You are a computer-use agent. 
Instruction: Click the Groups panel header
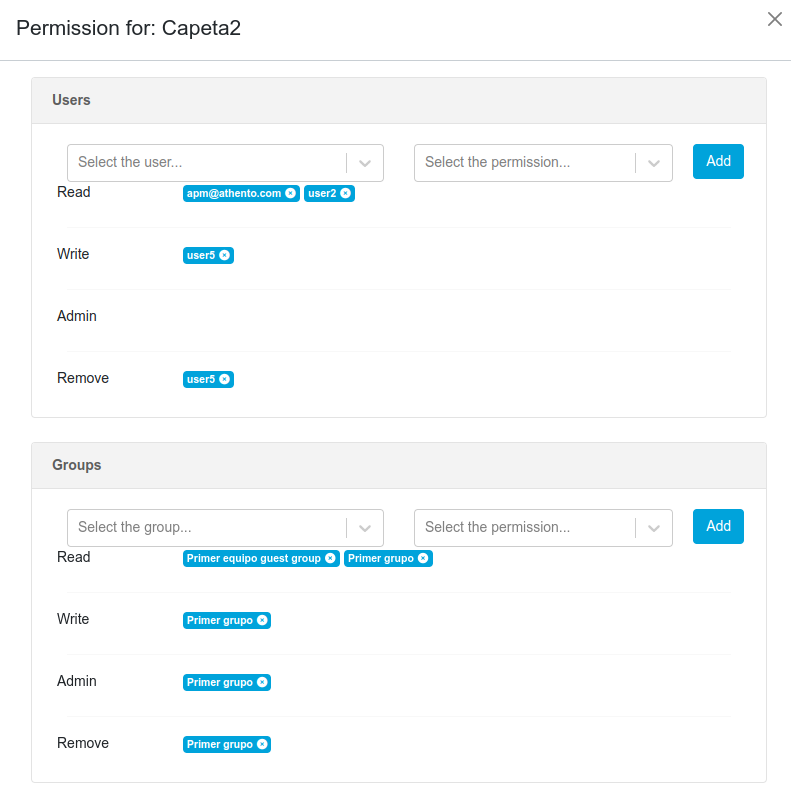(x=399, y=466)
